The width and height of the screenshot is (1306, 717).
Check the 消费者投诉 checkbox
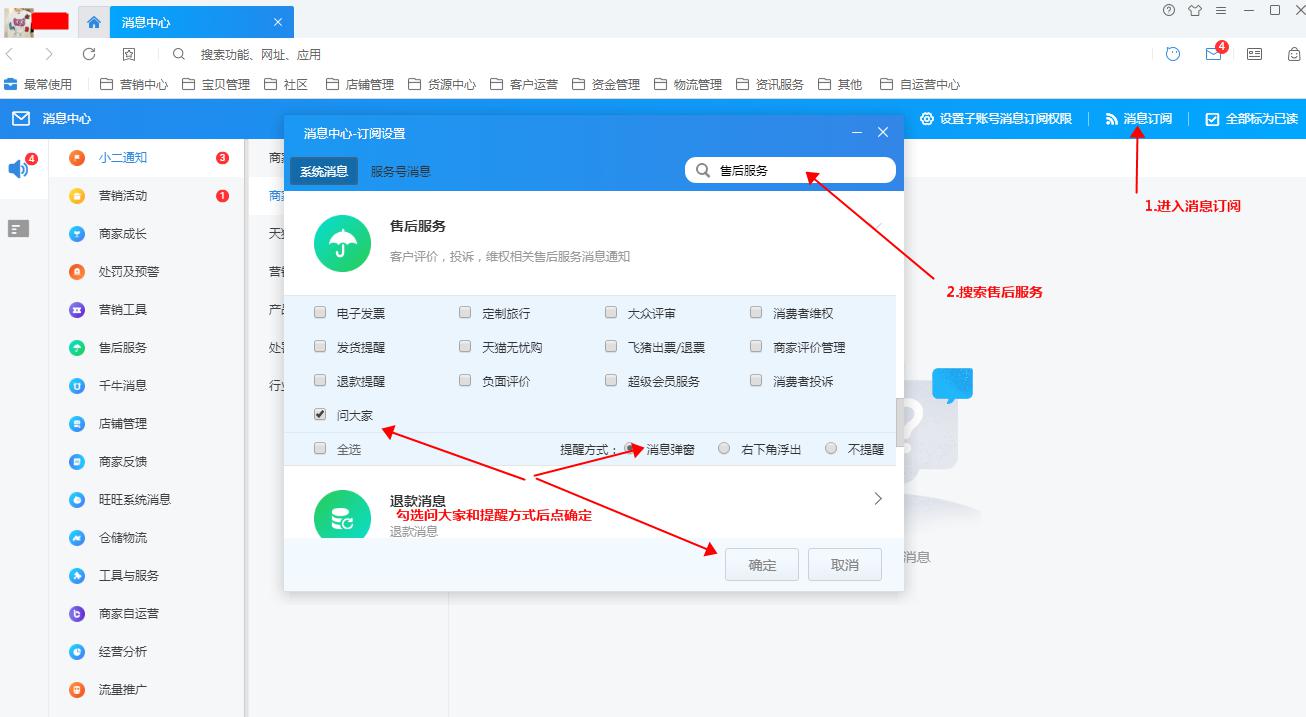(x=756, y=380)
